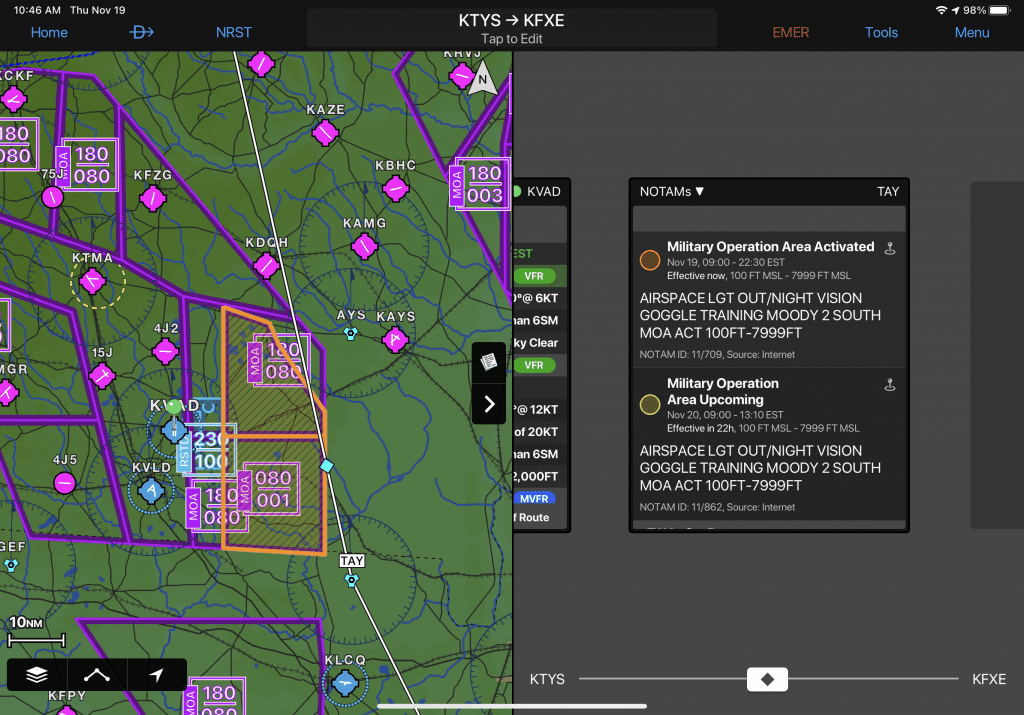Select KDQH airport symbol
This screenshot has height=715, width=1024.
(x=266, y=265)
